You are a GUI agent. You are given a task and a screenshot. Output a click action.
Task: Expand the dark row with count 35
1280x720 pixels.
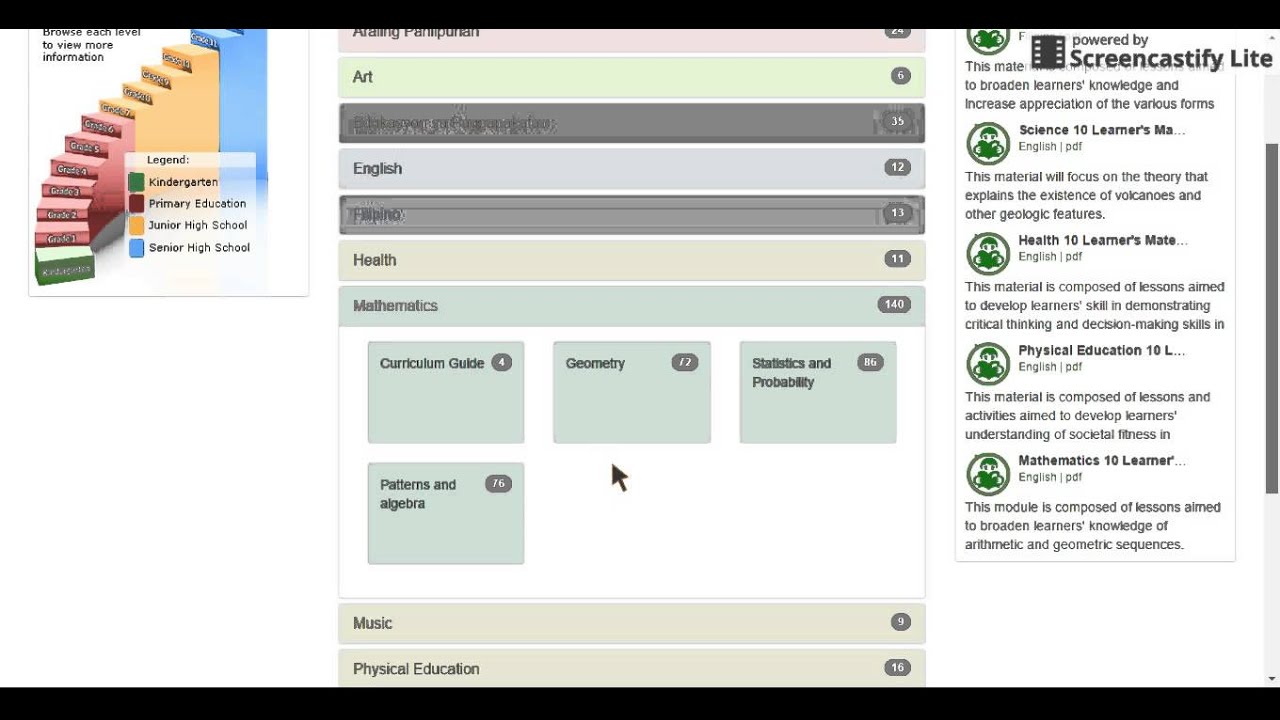coord(632,123)
